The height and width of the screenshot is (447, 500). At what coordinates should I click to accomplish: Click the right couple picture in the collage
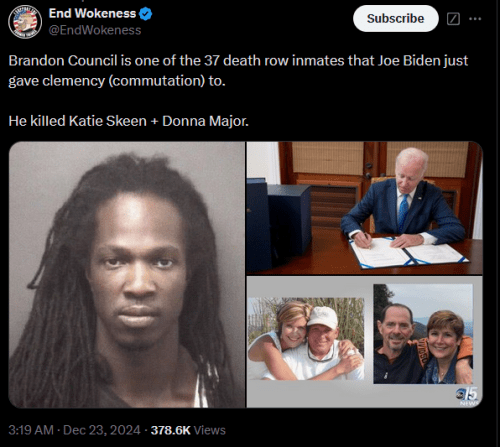[x=423, y=334]
